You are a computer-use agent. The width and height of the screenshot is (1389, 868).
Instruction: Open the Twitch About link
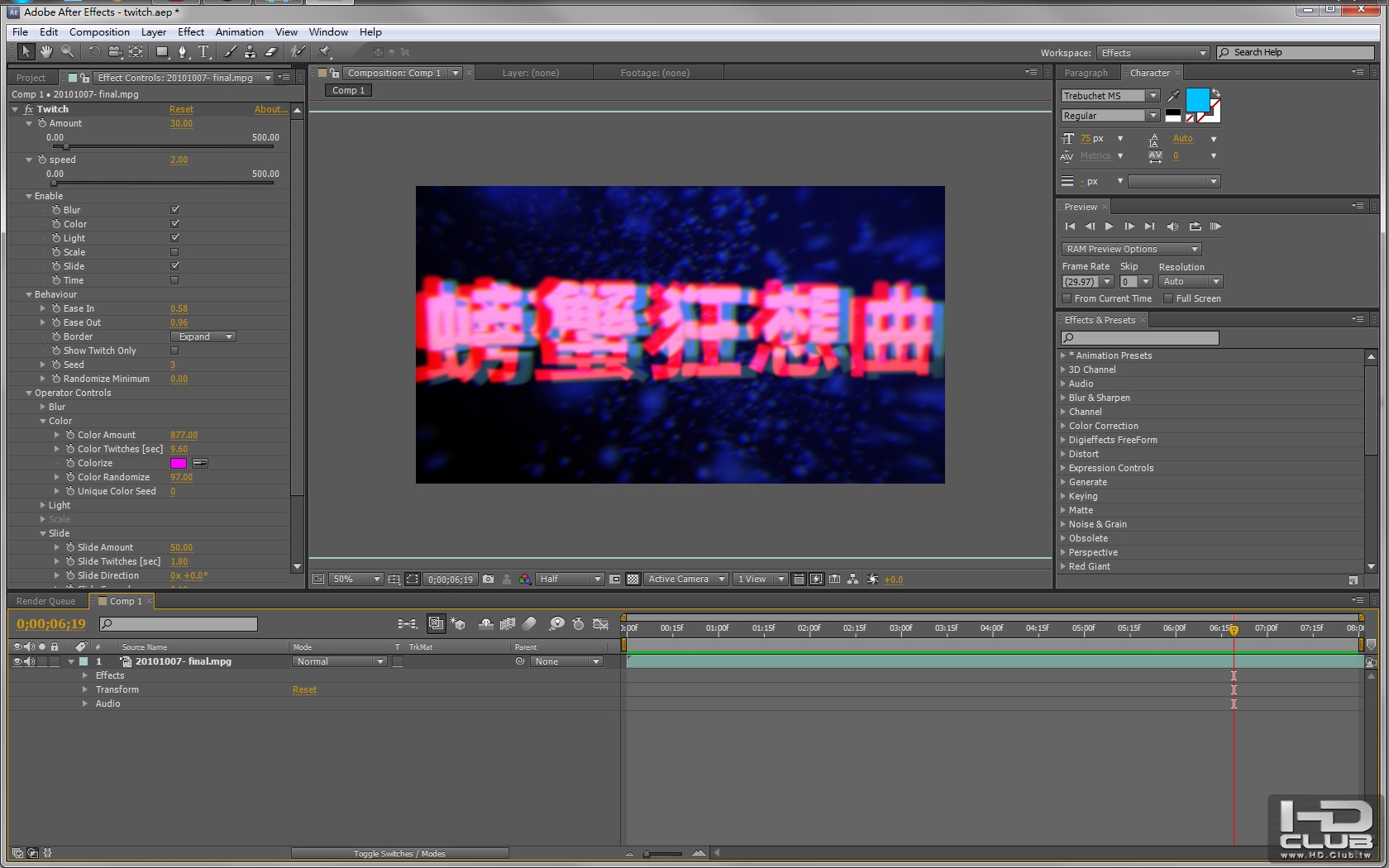coord(270,109)
